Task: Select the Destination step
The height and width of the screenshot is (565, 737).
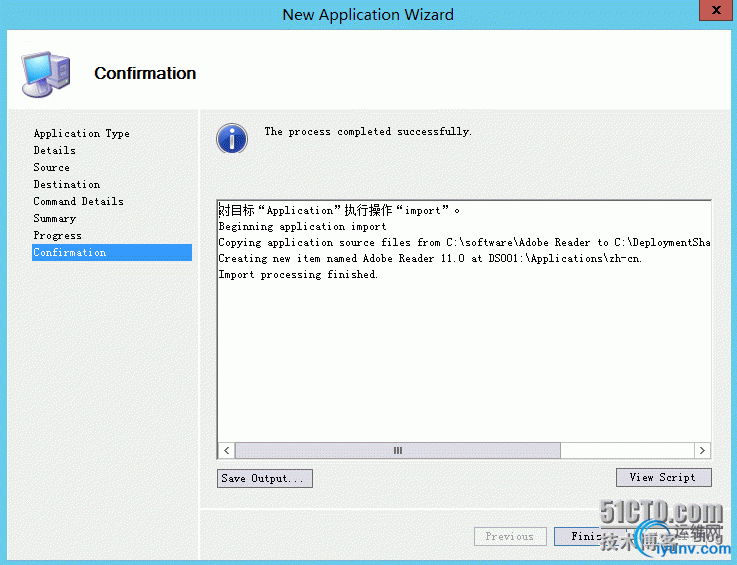Action: (x=67, y=184)
